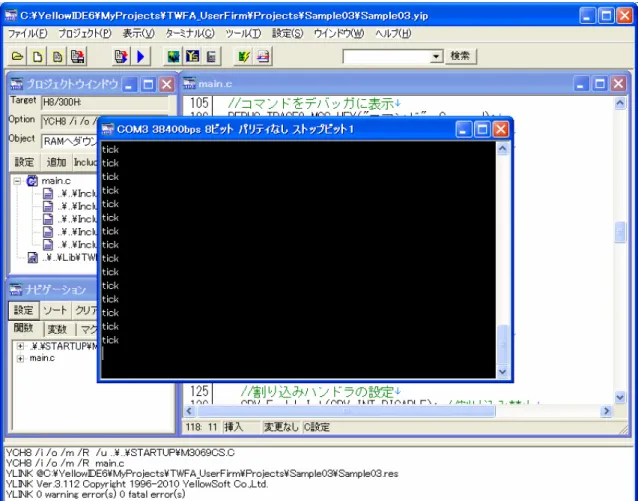Open the ツール menu
The image size is (638, 501).
pyautogui.click(x=243, y=34)
